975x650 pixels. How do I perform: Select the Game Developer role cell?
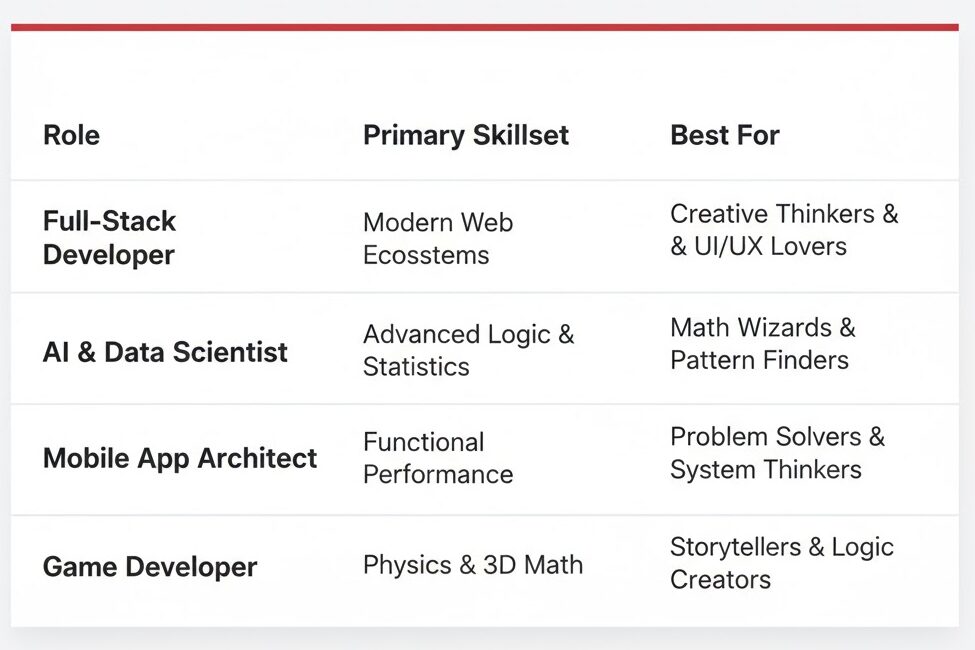150,567
